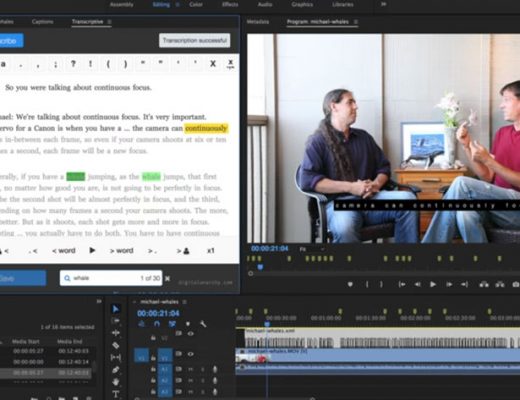The height and width of the screenshot is (400, 520).
Task: Open the Fit zoom level dropdown
Action: pos(312,249)
